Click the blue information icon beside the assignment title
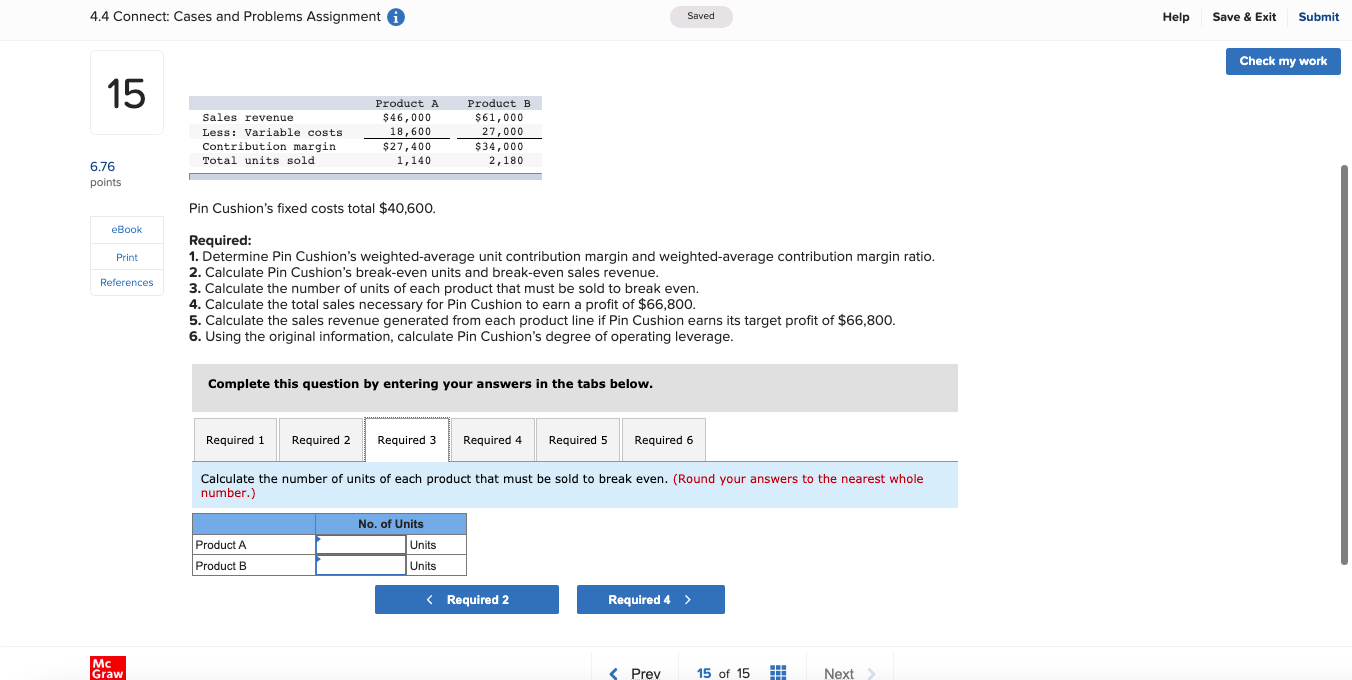 [x=395, y=16]
